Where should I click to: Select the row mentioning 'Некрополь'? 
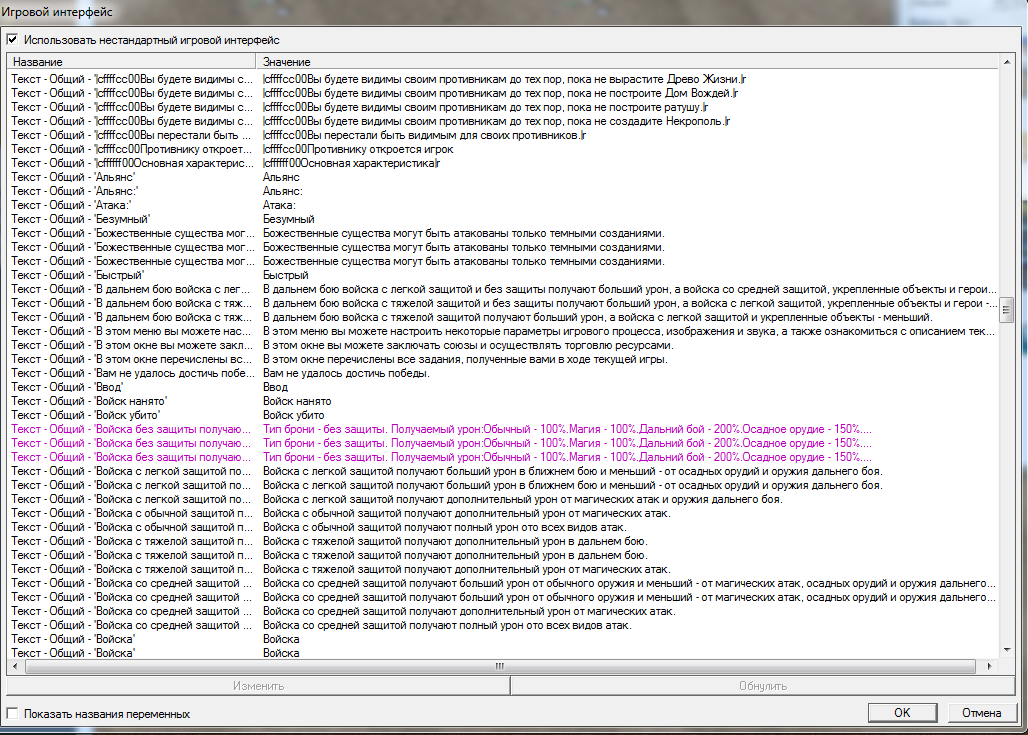pyautogui.click(x=503, y=121)
